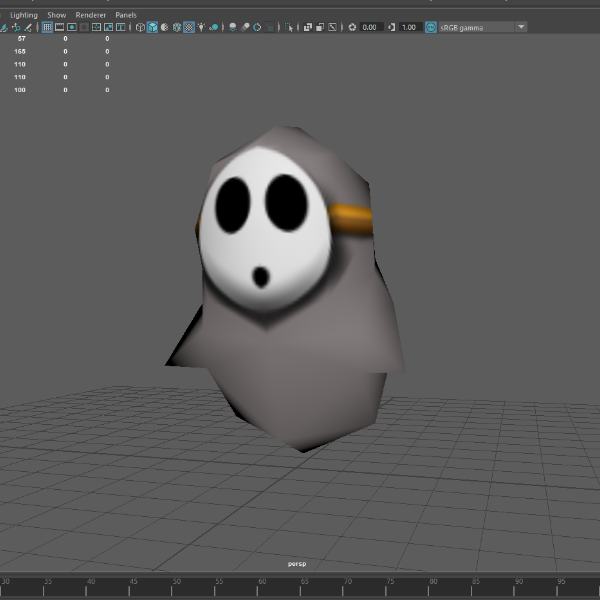
Task: Open the Renderer menu
Action: click(x=90, y=15)
